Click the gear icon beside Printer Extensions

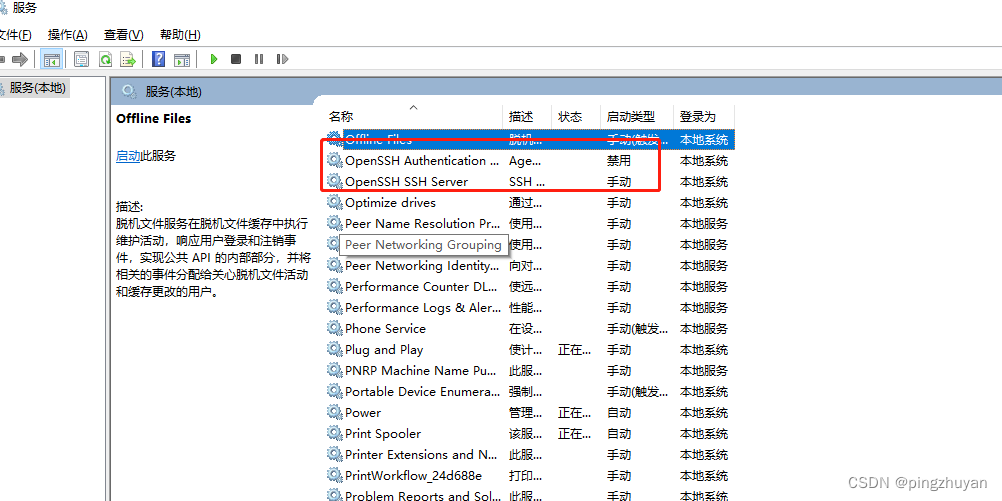tap(335, 454)
